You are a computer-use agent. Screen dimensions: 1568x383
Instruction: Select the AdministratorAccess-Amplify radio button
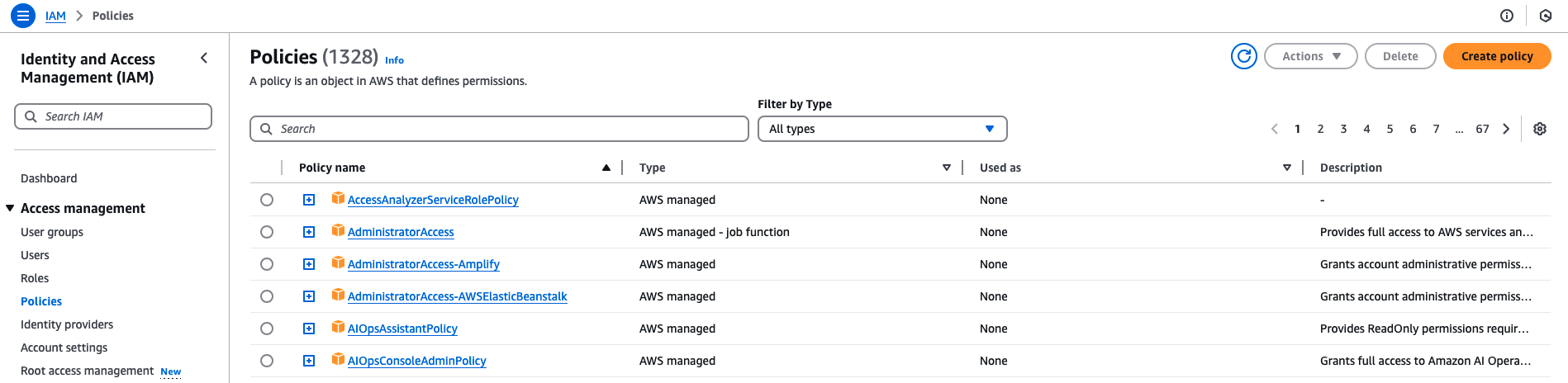click(267, 264)
